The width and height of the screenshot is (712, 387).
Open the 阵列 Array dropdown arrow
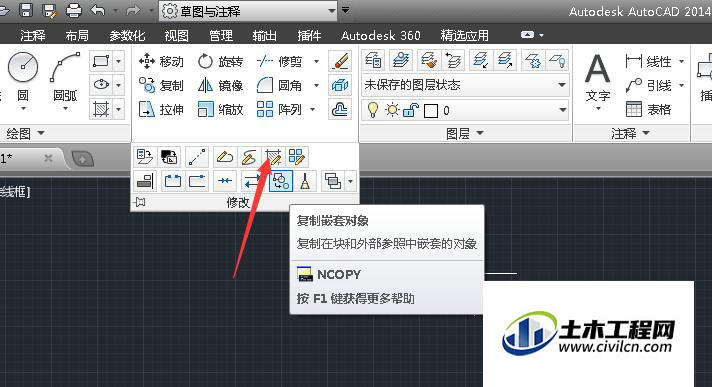312,109
